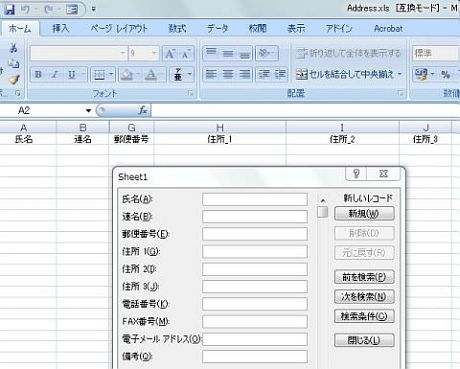Click the Align Text Right icon

(244, 74)
